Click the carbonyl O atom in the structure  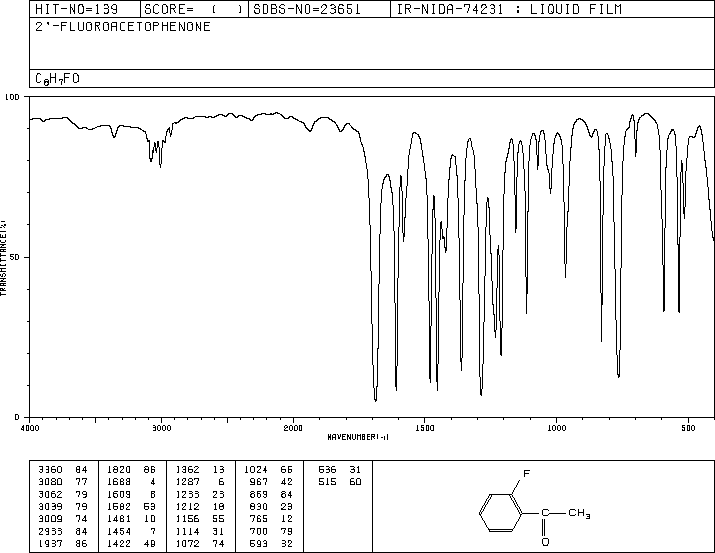(x=545, y=542)
